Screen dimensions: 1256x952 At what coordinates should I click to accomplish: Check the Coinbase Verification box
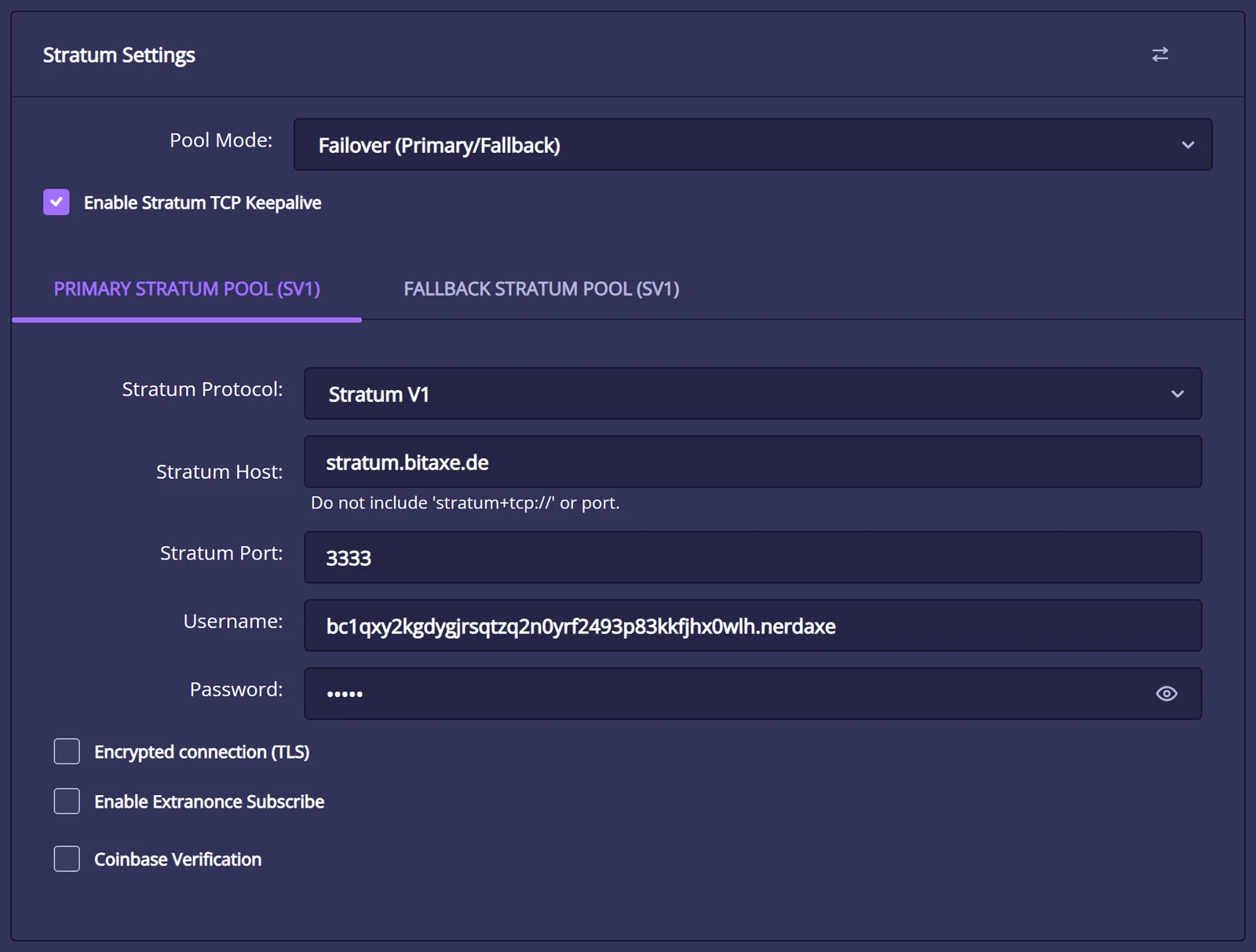[x=67, y=859]
